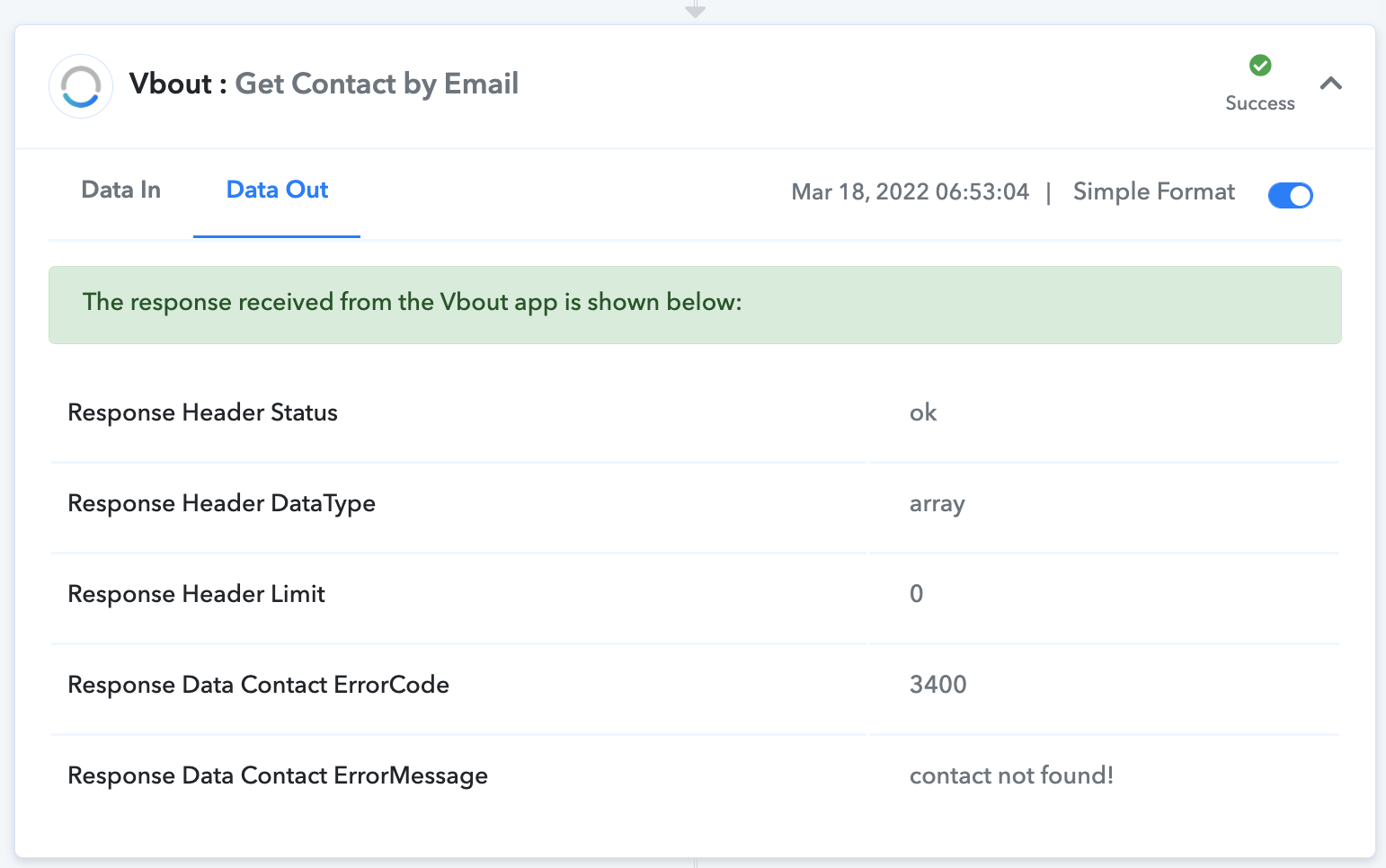Click the Vbout : Get Contact by Email title
Image resolution: width=1386 pixels, height=868 pixels.
[x=324, y=84]
